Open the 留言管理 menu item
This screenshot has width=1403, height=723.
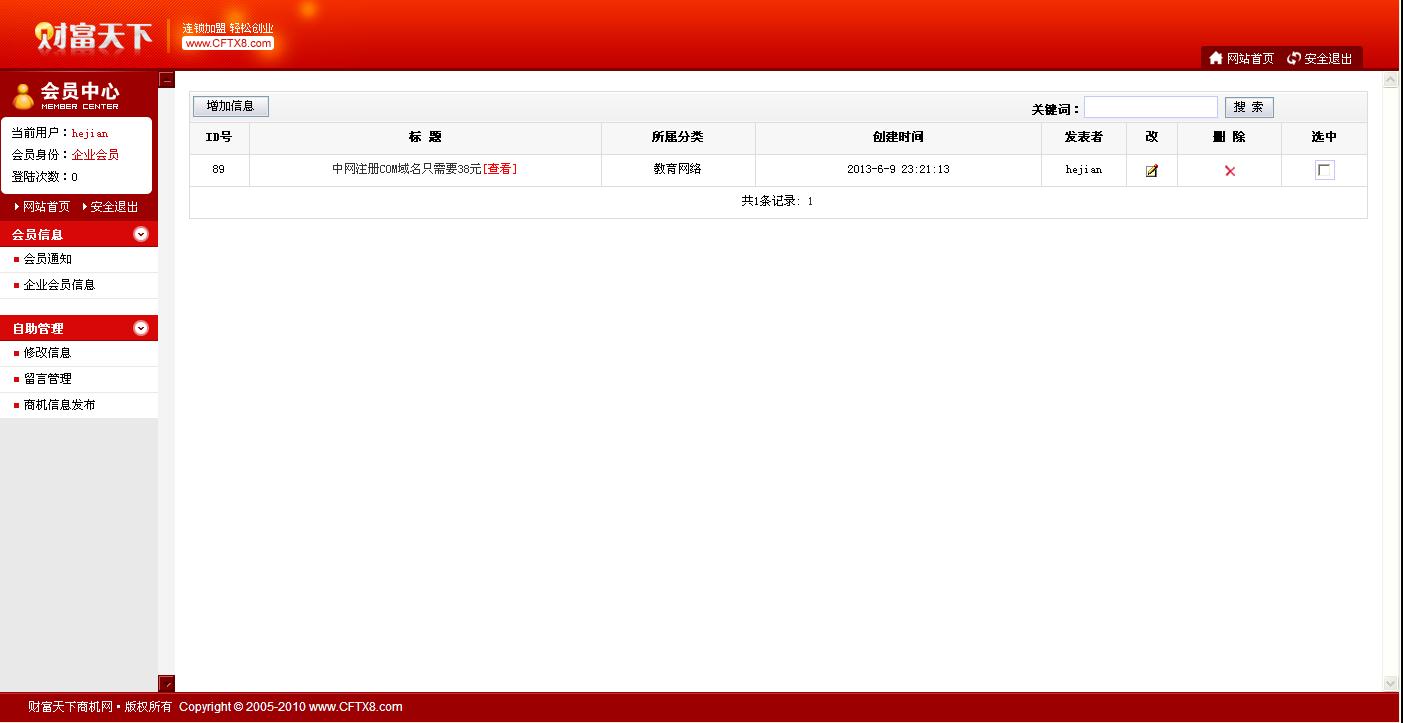[x=46, y=378]
